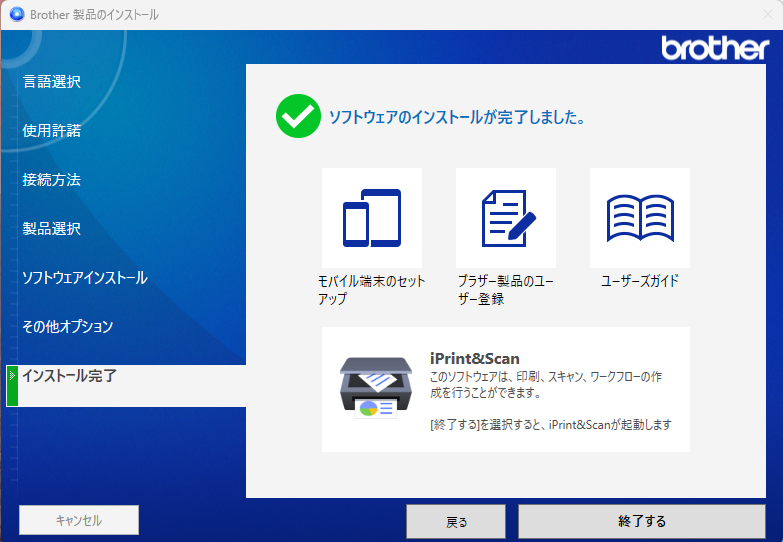
Task: Select the 使用許諾 step in sidebar
Action: (51, 130)
